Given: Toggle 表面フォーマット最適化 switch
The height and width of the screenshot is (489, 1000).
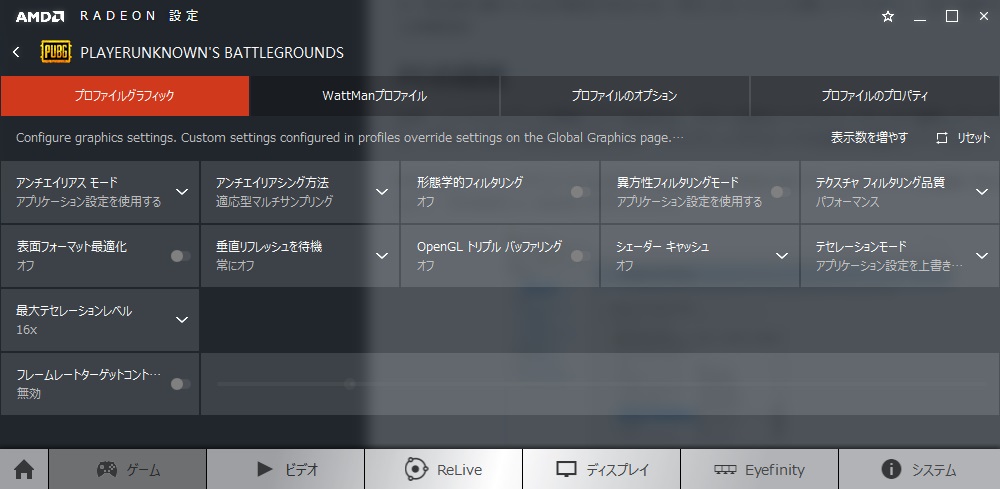Looking at the screenshot, I should [x=180, y=256].
